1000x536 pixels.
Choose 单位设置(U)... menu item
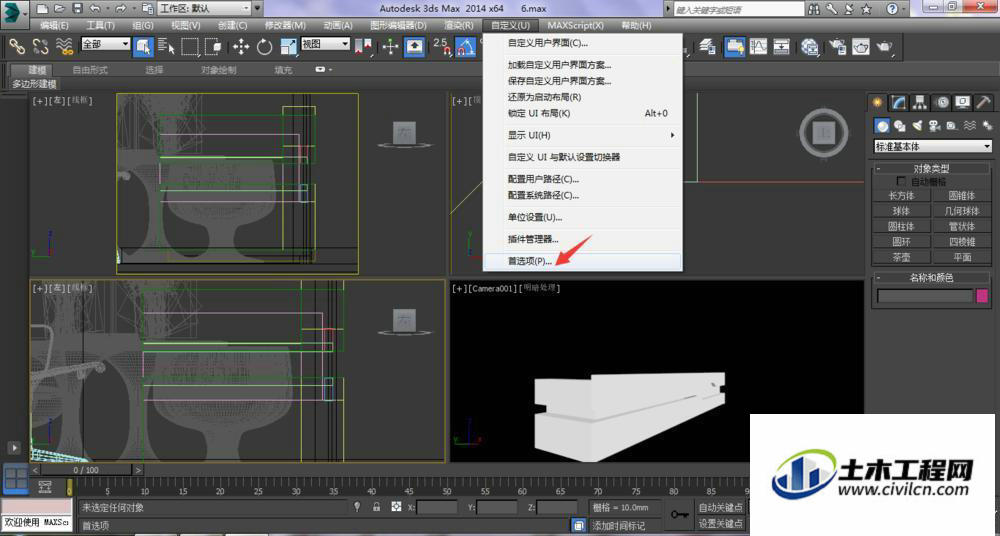(583, 218)
